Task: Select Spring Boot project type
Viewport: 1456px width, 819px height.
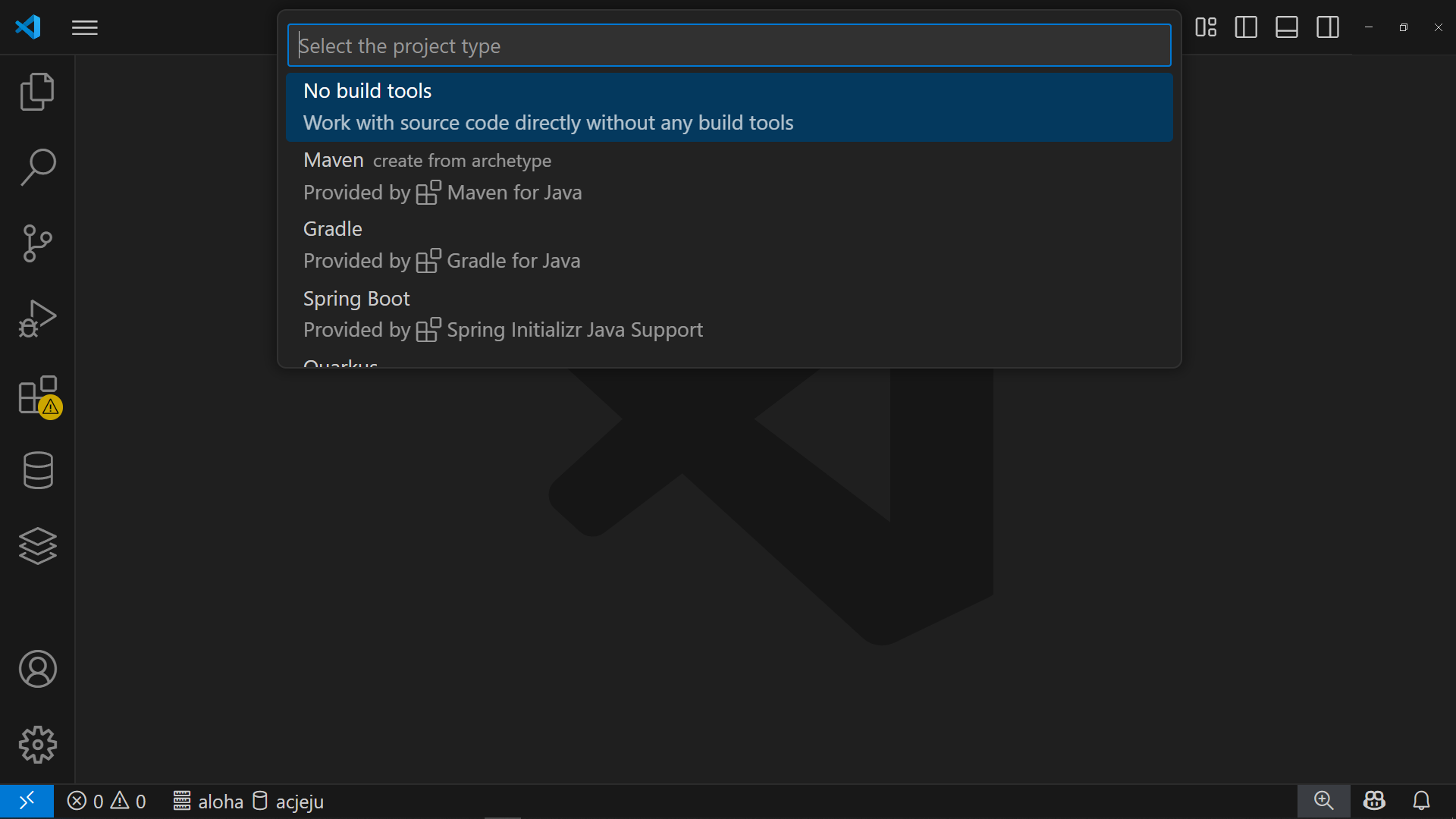Action: [730, 314]
